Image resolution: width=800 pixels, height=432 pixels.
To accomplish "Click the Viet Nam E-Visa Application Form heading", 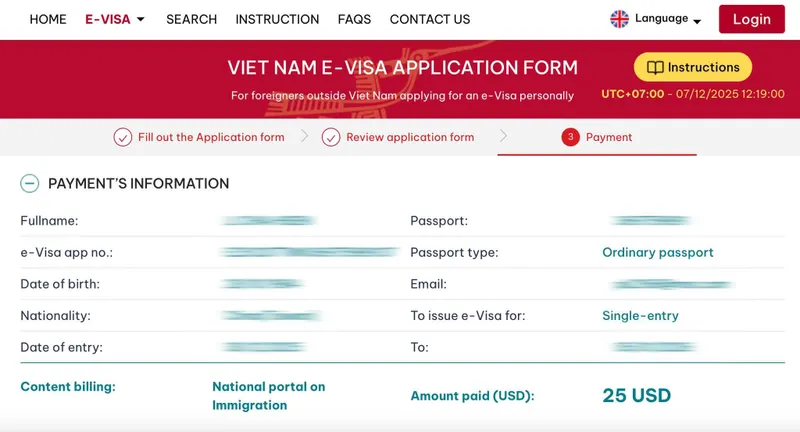I will pyautogui.click(x=402, y=68).
